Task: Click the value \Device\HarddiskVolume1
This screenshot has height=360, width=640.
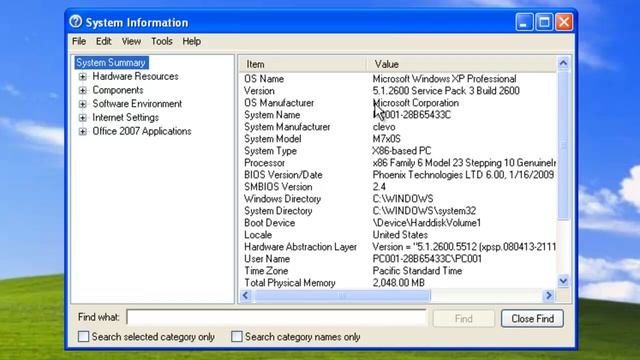Action: pos(427,223)
